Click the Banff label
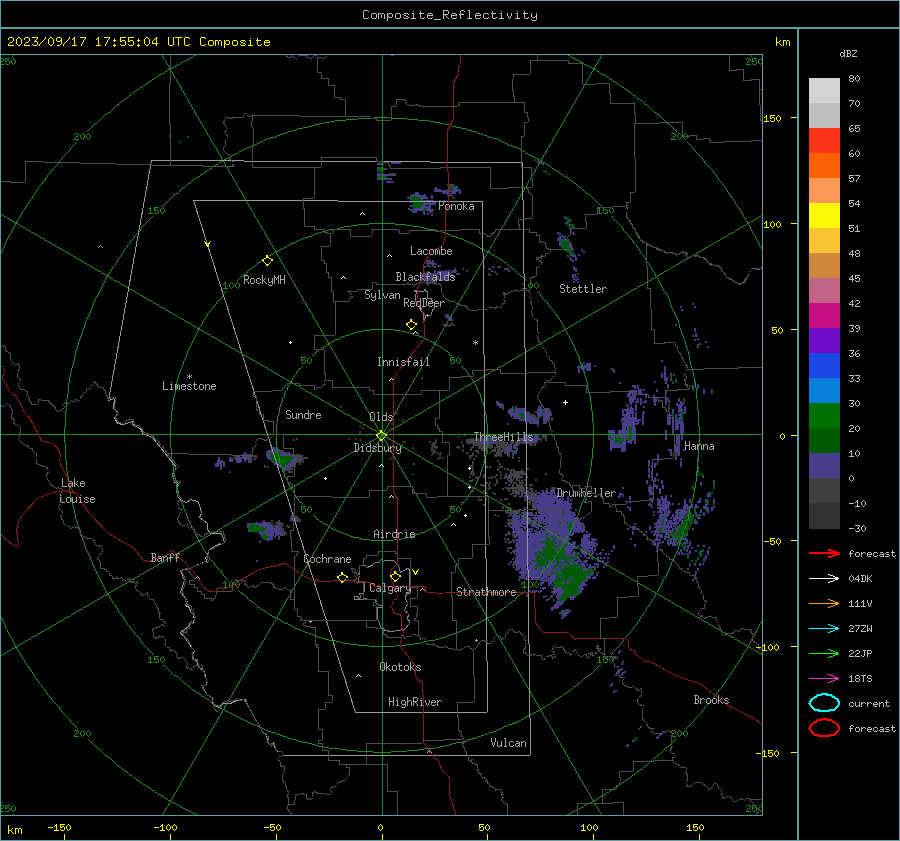 165,557
